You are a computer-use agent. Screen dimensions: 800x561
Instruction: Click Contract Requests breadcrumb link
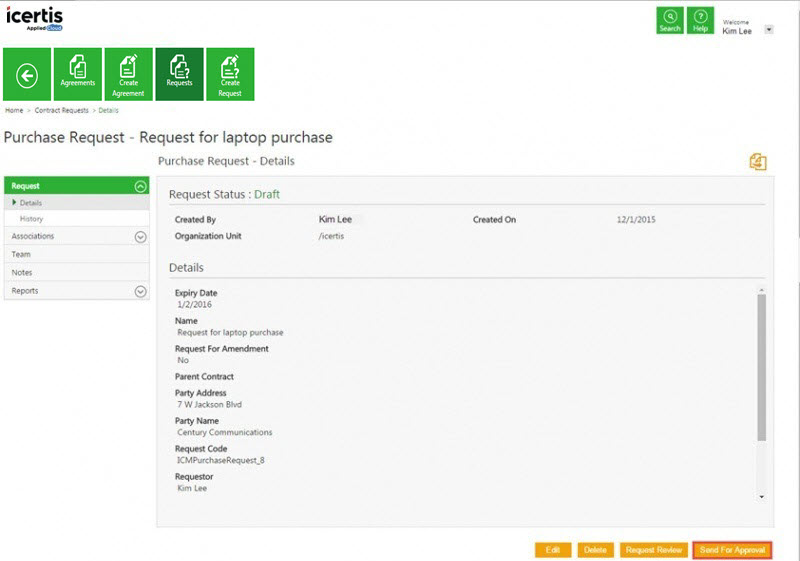(x=62, y=110)
